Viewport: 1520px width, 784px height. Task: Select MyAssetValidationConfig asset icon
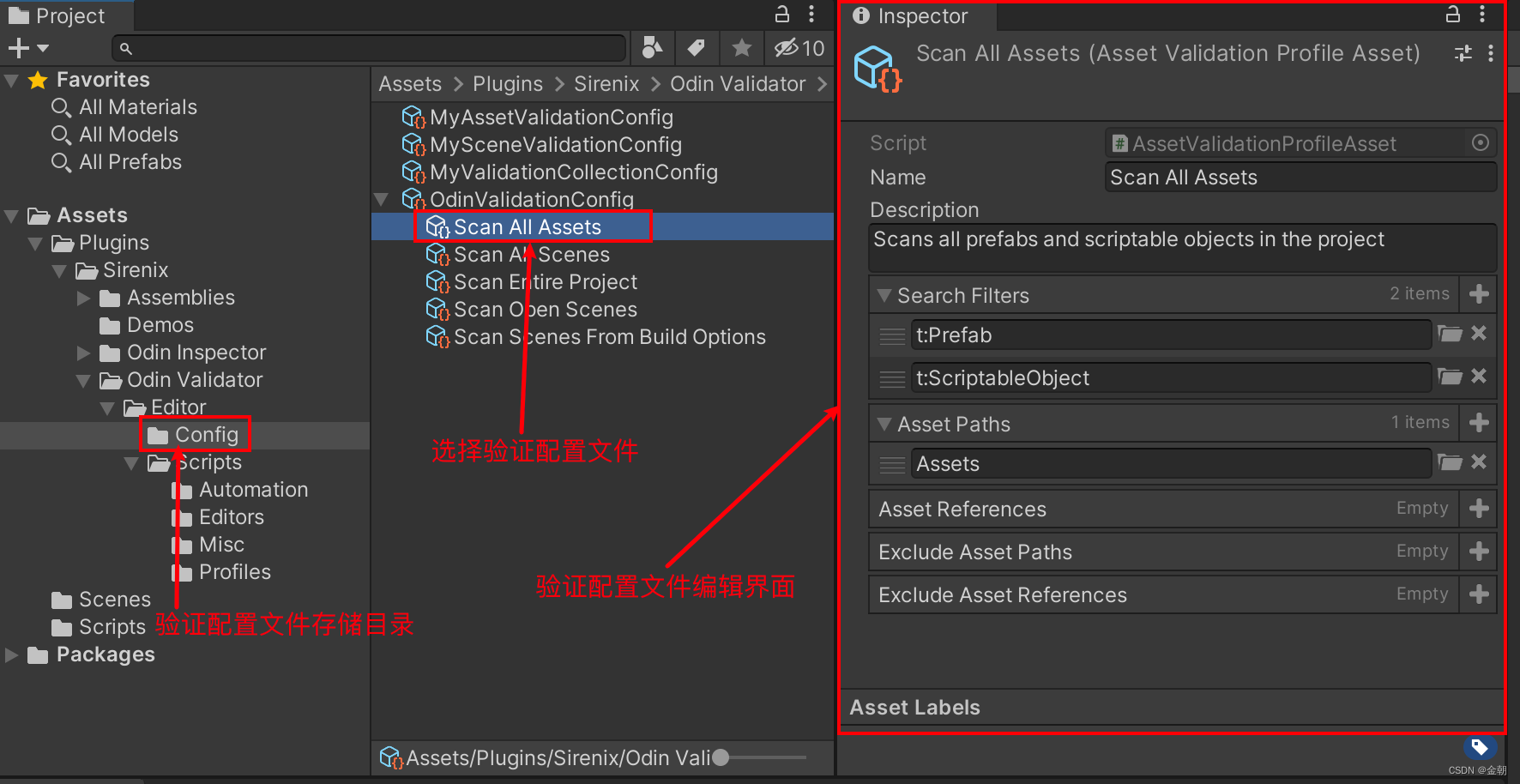[413, 118]
